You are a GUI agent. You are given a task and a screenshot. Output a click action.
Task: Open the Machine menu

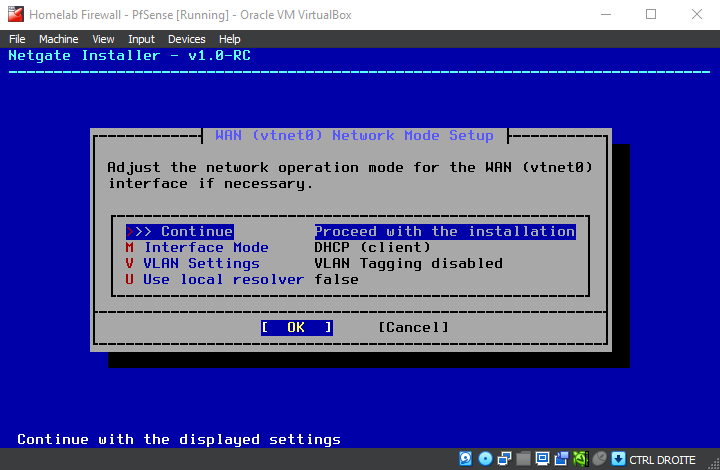click(58, 39)
